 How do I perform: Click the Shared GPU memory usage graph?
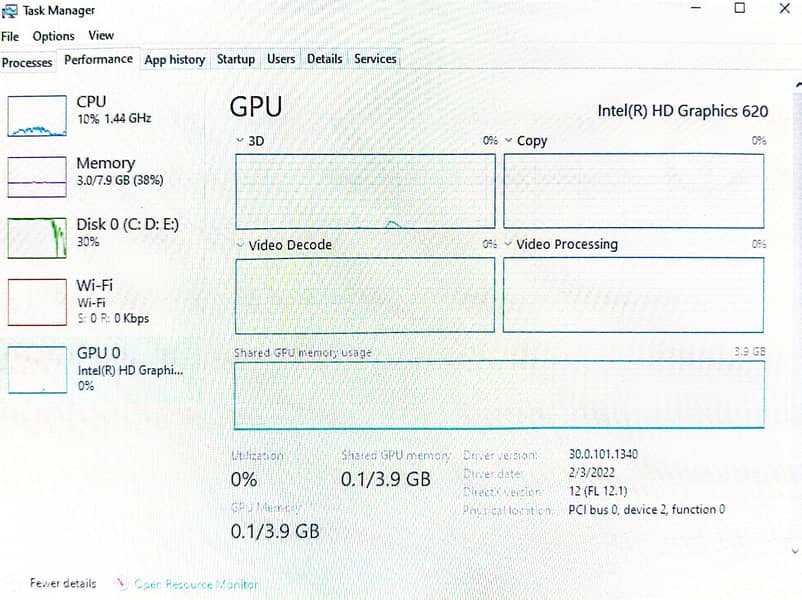[x=497, y=394]
